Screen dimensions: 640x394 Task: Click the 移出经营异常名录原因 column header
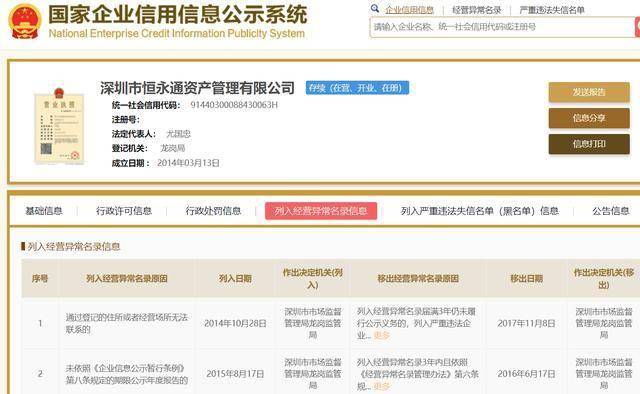[418, 278]
